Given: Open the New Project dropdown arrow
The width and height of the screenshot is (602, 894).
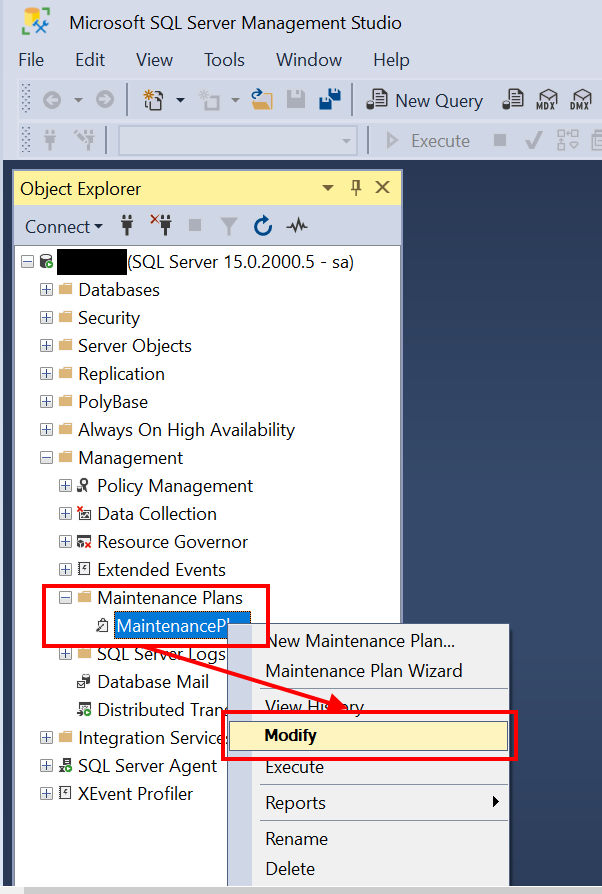Looking at the screenshot, I should (x=180, y=100).
